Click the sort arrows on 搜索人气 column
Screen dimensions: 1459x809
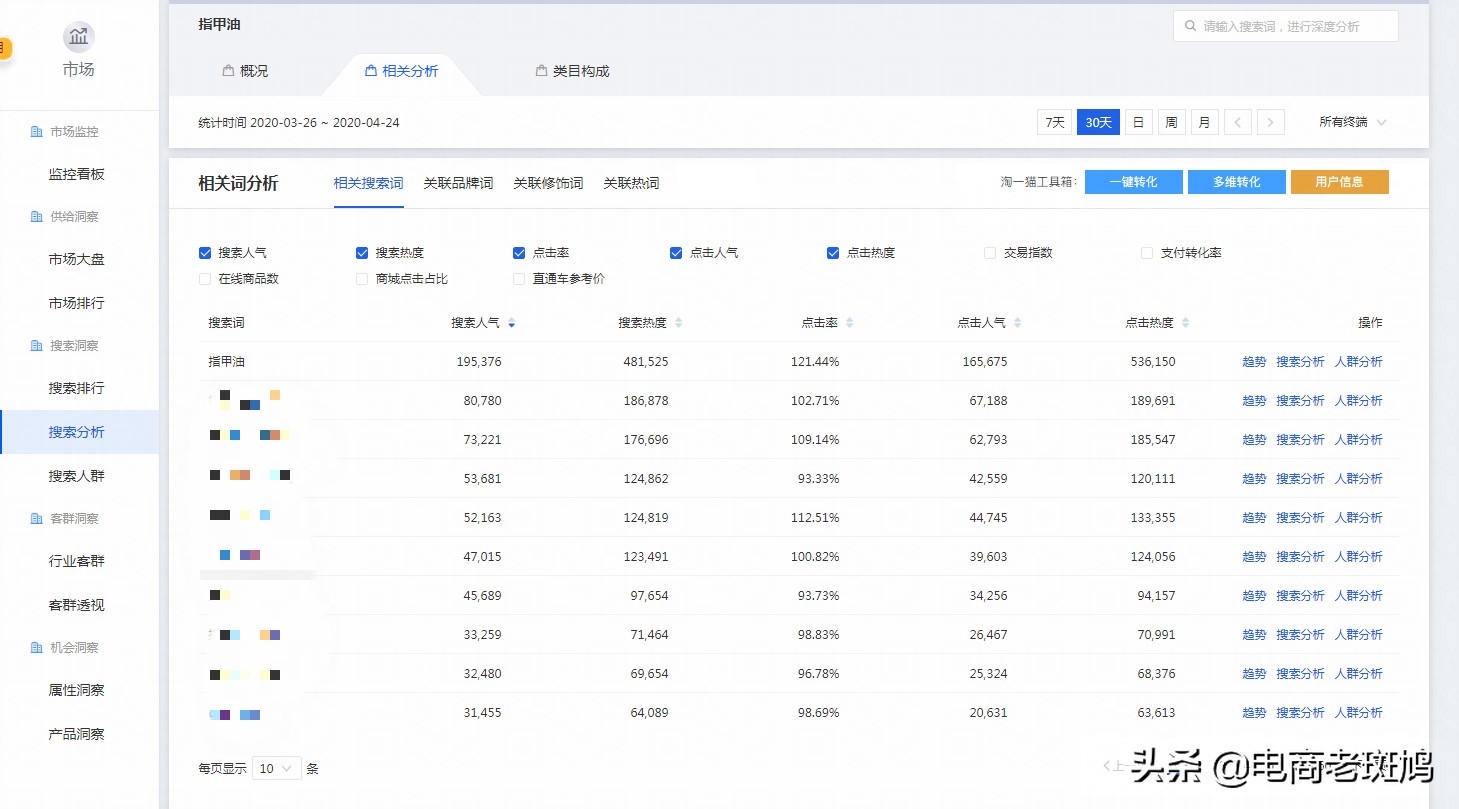(x=511, y=323)
